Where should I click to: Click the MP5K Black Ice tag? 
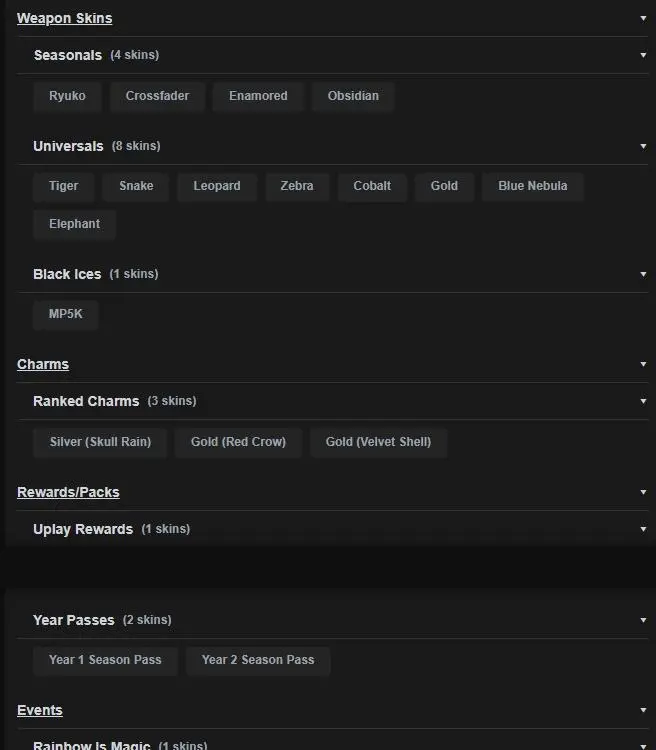[66, 314]
